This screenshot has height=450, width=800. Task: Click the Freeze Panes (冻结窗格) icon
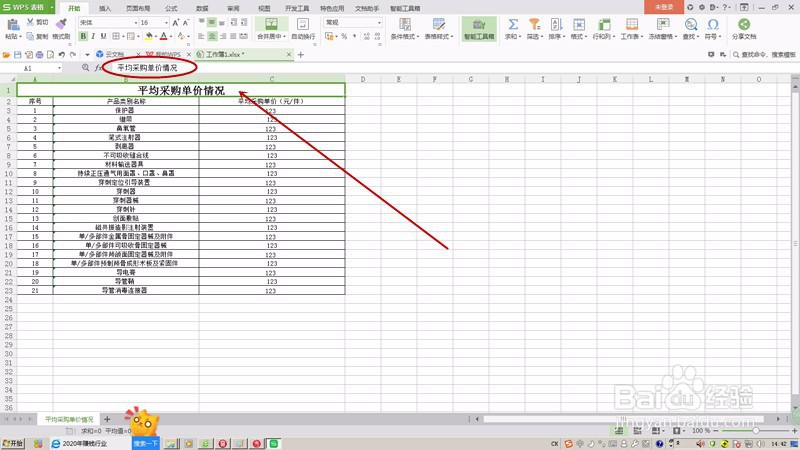click(x=663, y=24)
